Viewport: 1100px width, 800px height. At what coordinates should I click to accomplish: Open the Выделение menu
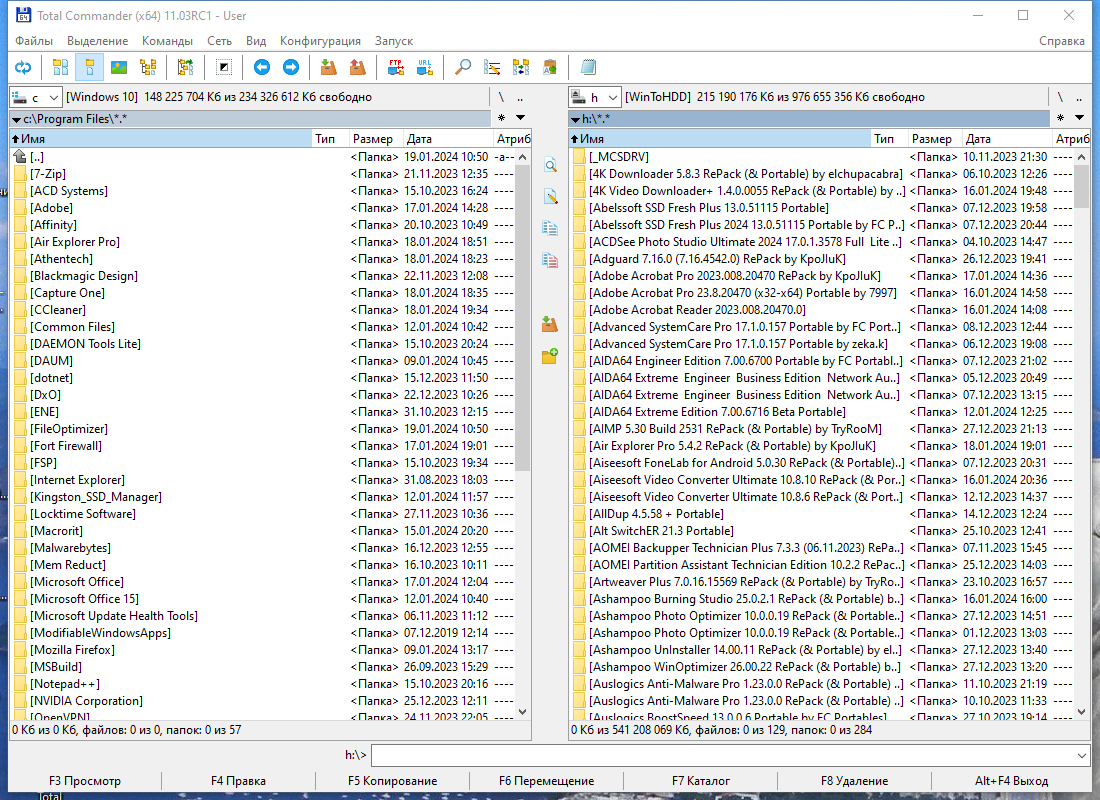coord(98,41)
